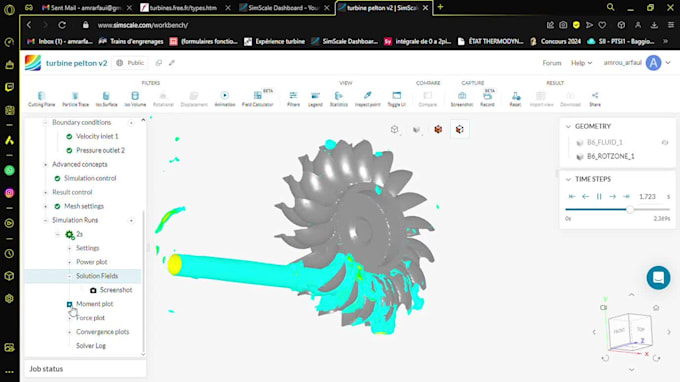Select the surfaces with edges render cube icon
This screenshot has height=382, width=680.
click(x=460, y=129)
